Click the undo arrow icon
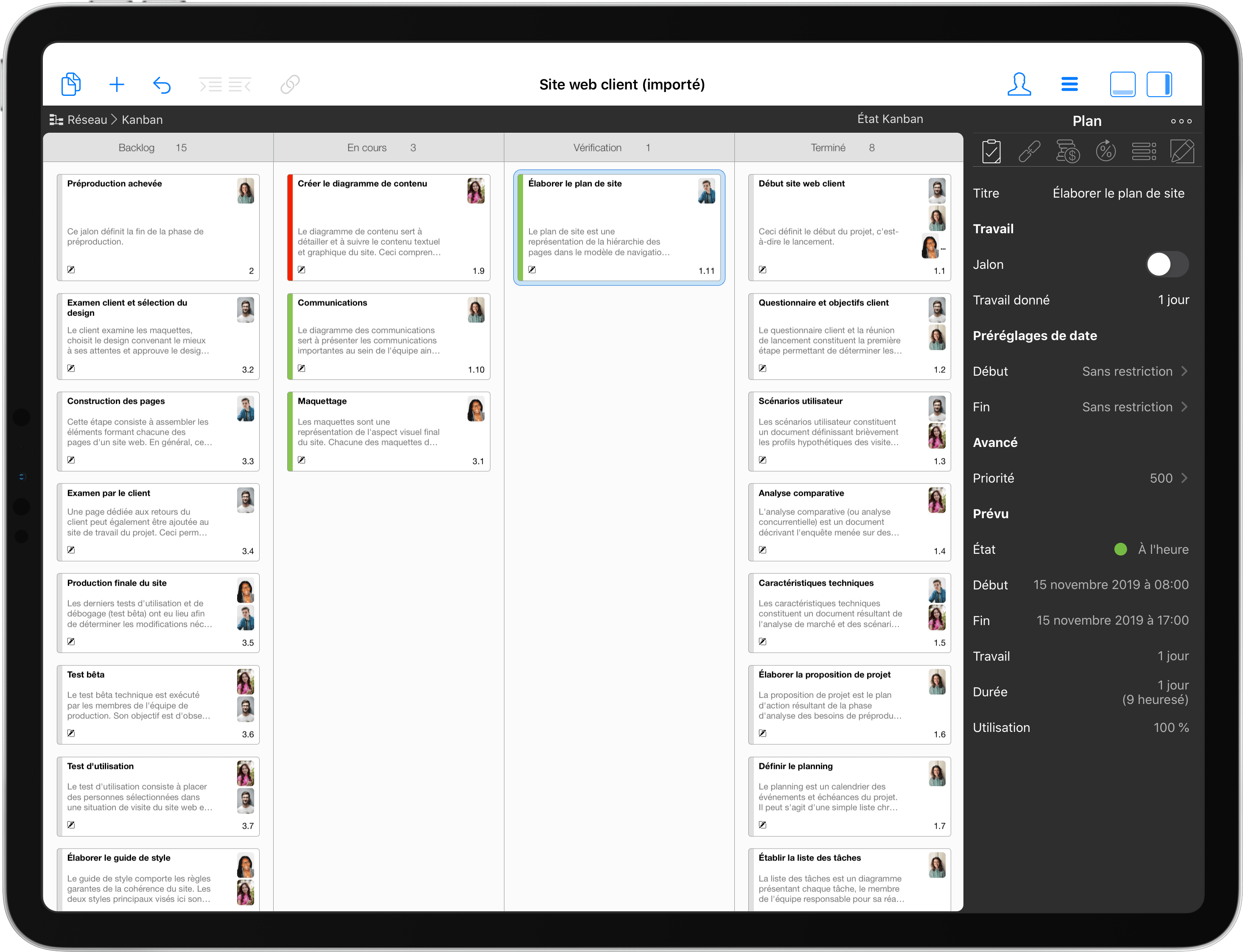This screenshot has height=952, width=1243. (162, 84)
